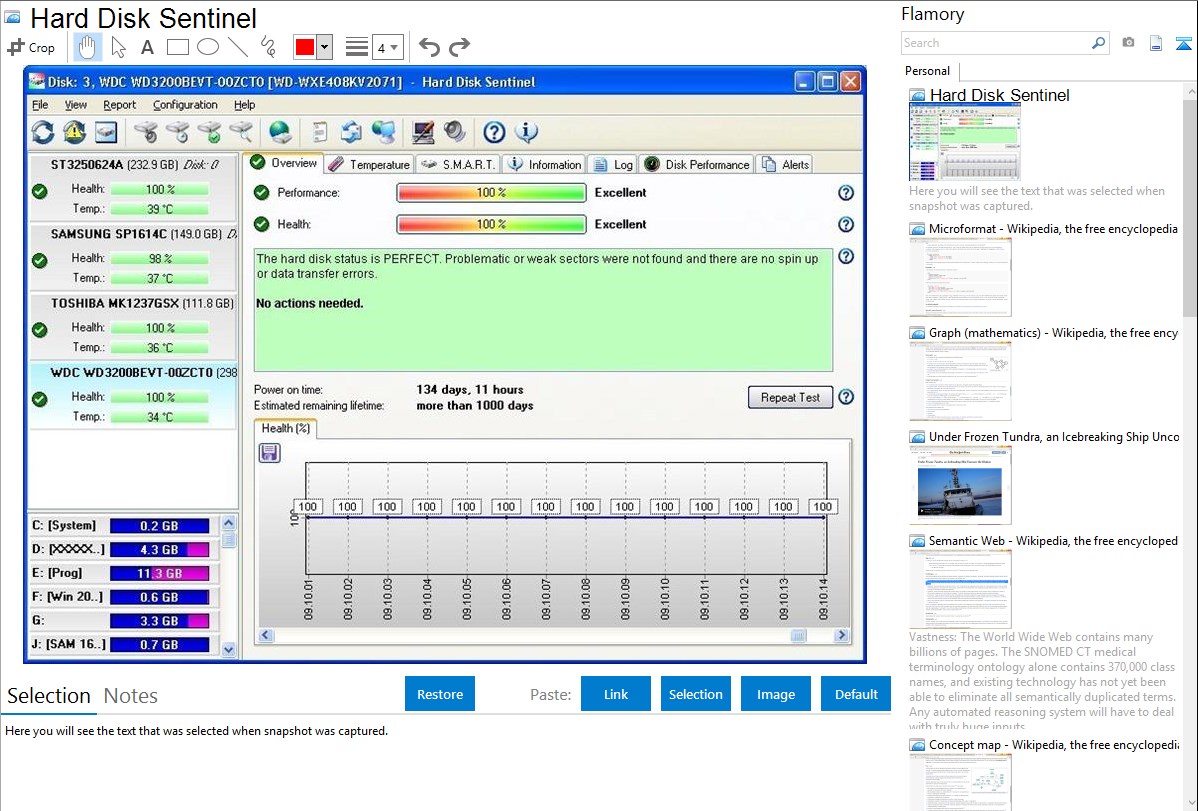Open the Configuration menu in Hard Disk Sentinel
The image size is (1198, 811).
tap(185, 105)
